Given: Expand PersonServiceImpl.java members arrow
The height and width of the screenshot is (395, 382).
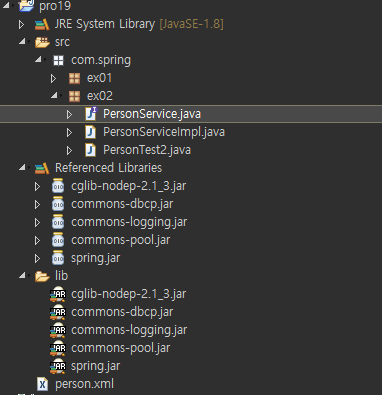Looking at the screenshot, I should pos(69,132).
